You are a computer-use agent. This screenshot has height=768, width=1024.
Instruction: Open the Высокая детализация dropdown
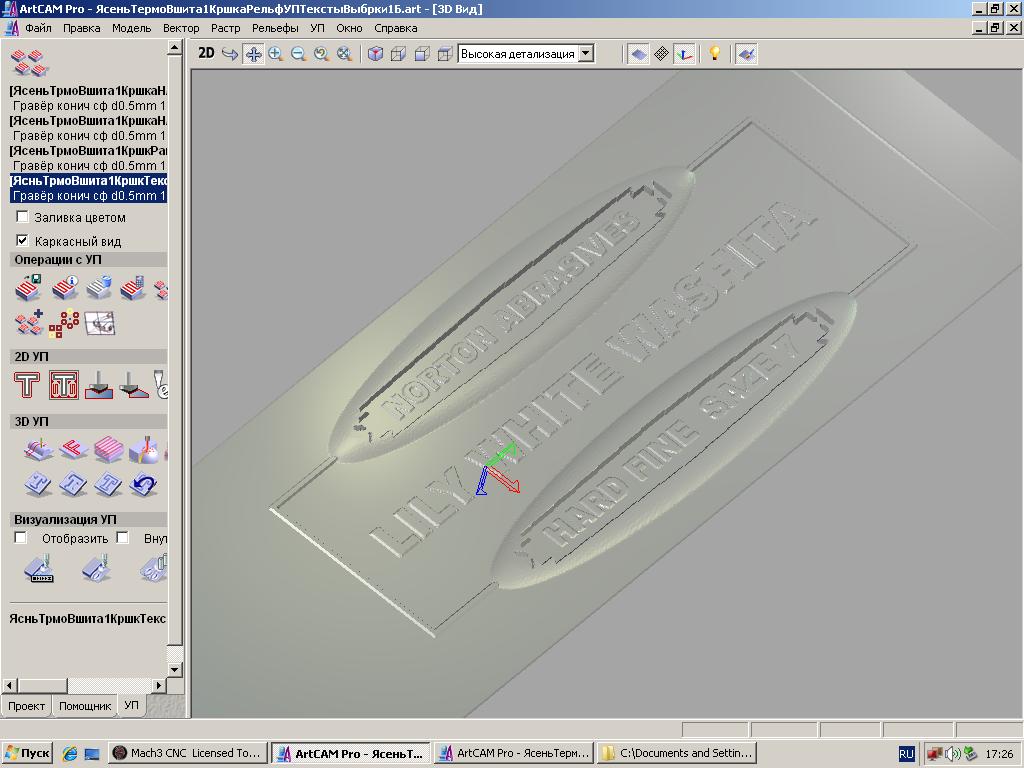click(586, 54)
